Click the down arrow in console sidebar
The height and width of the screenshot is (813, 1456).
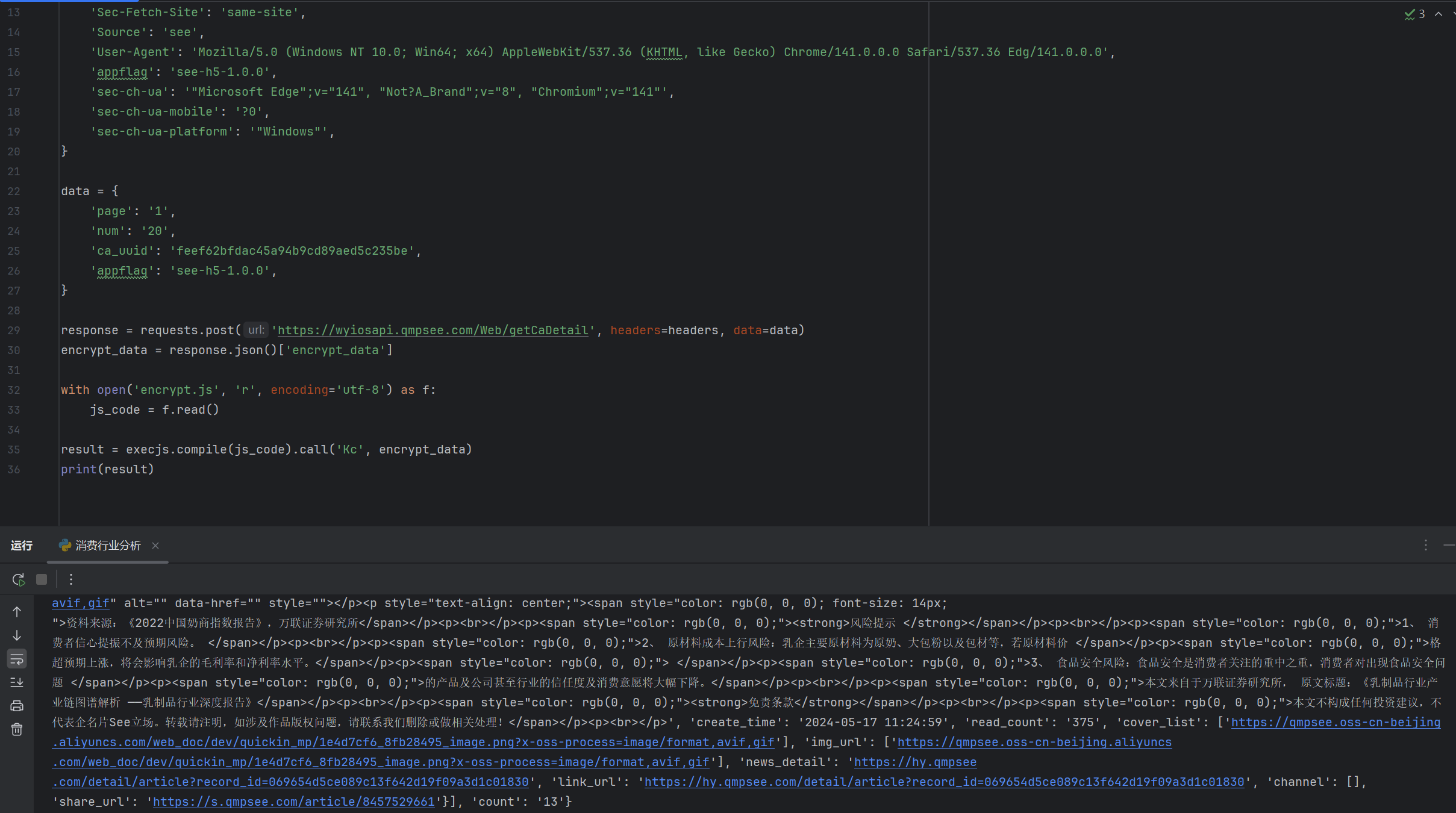[17, 635]
